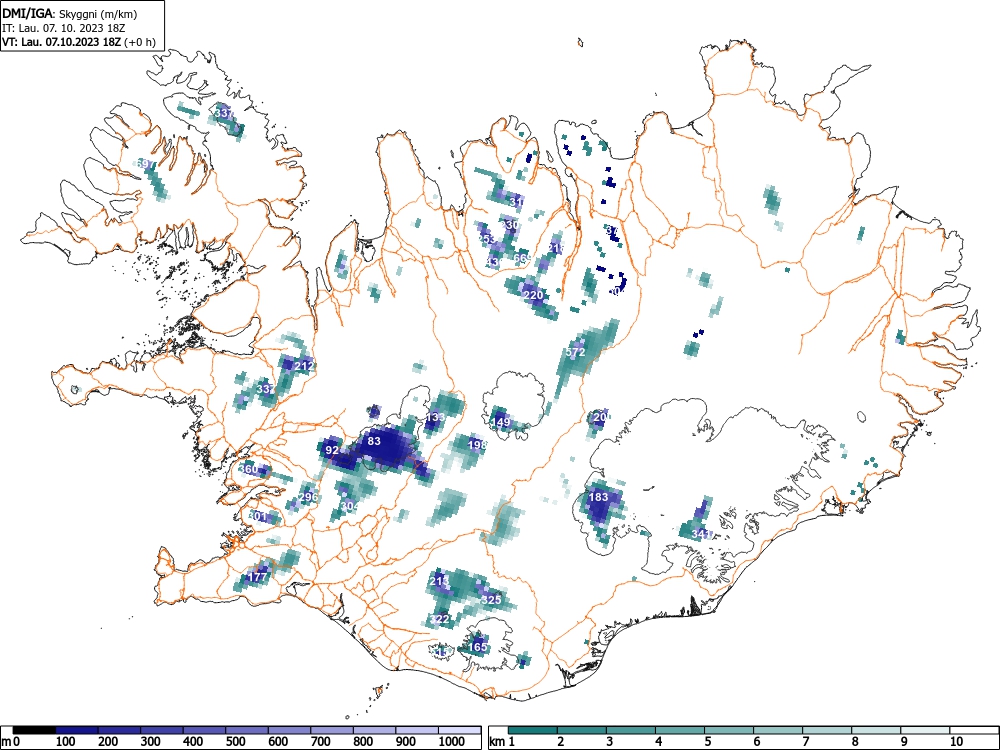The width and height of the screenshot is (1000, 750).
Task: Click the '10' kilometer scale label
Action: click(955, 742)
